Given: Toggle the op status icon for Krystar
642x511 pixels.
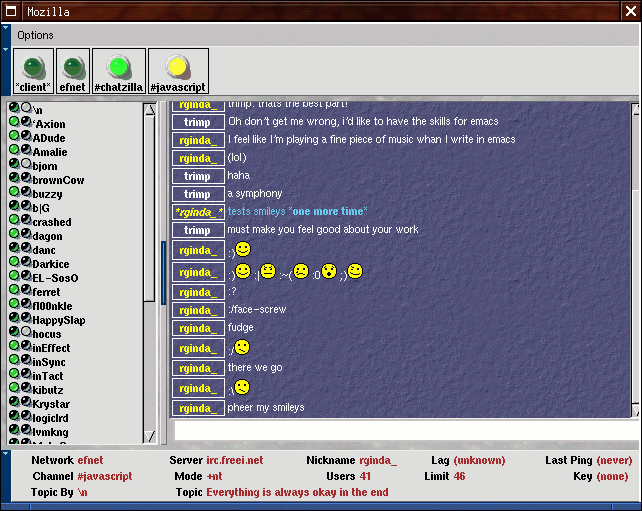Looking at the screenshot, I should tap(14, 401).
